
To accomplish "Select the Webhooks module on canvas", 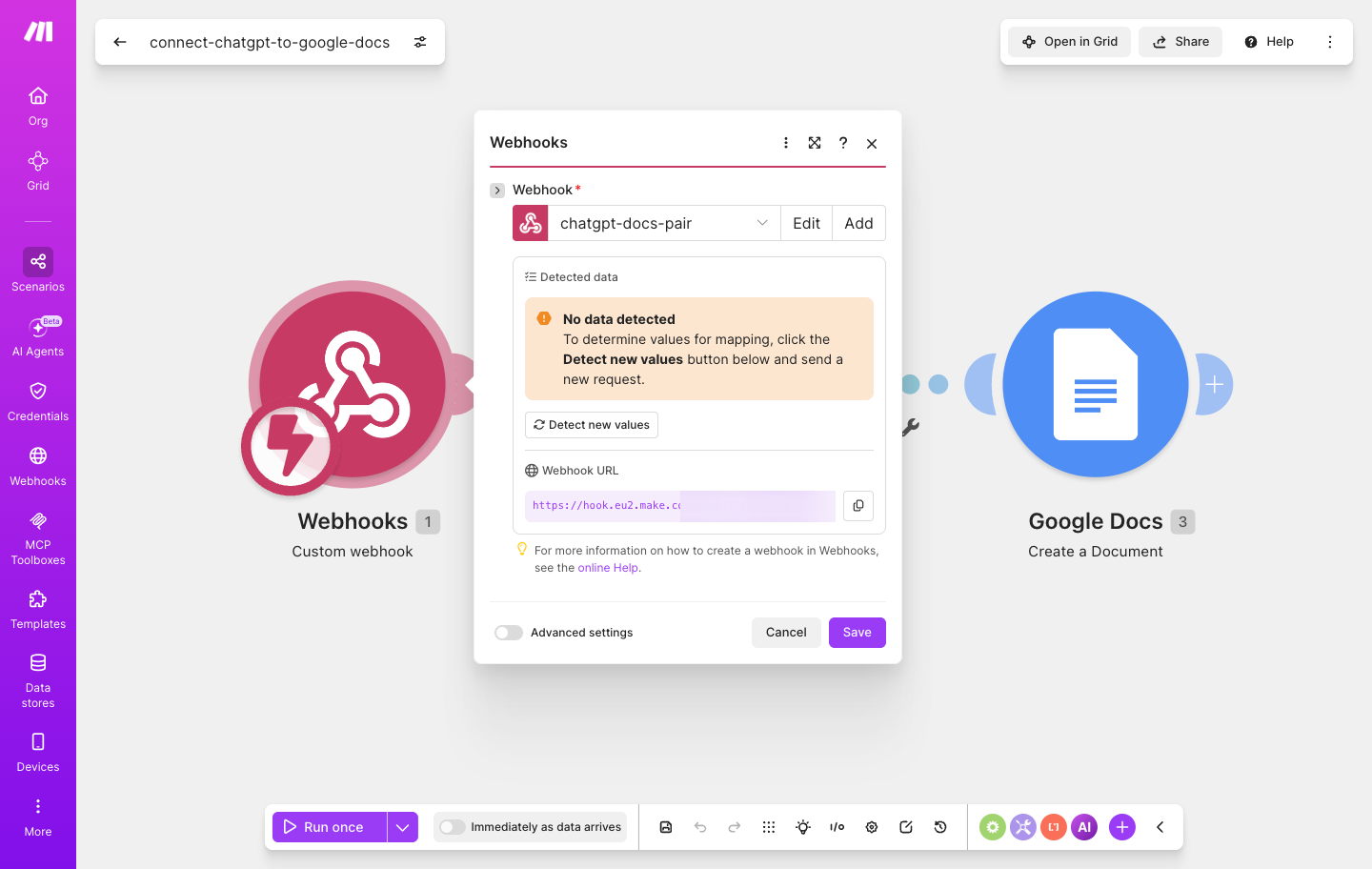I will coord(353,383).
